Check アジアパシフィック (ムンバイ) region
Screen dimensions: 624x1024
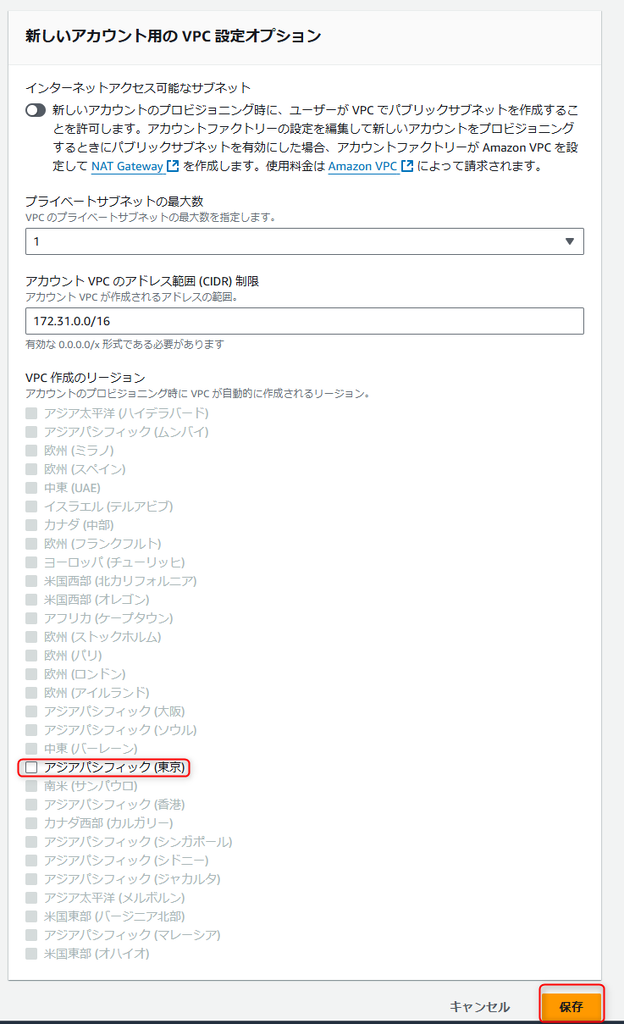(x=31, y=432)
